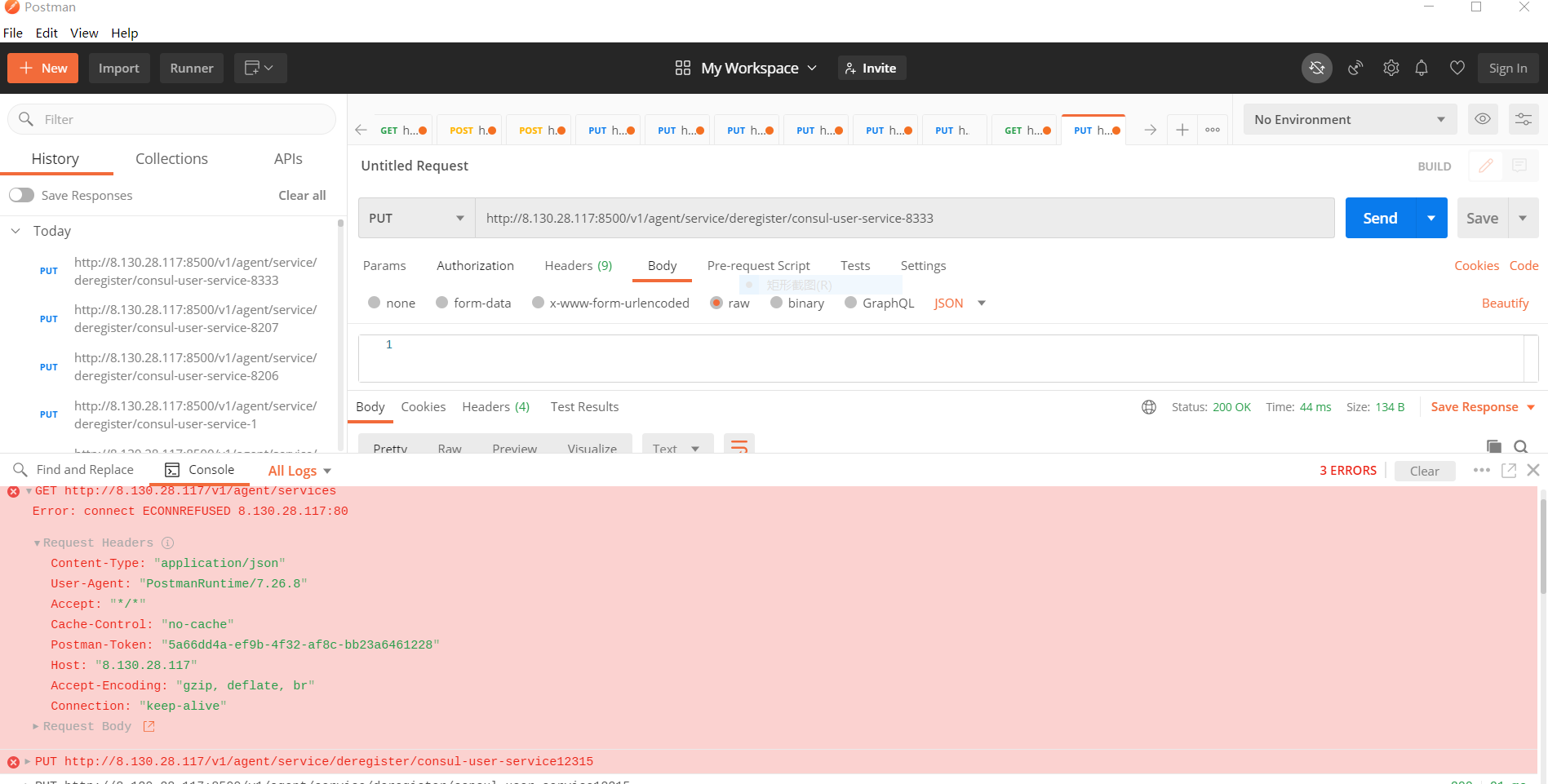Expand the Request Body section

36,726
